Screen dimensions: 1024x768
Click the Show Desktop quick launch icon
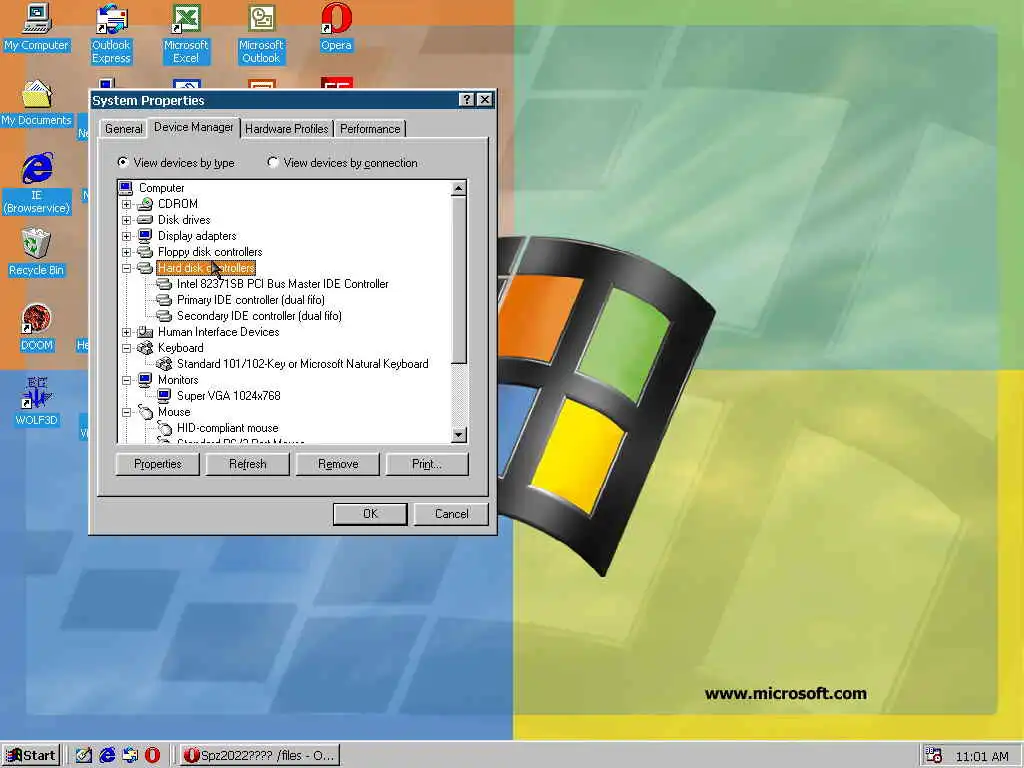(x=84, y=755)
